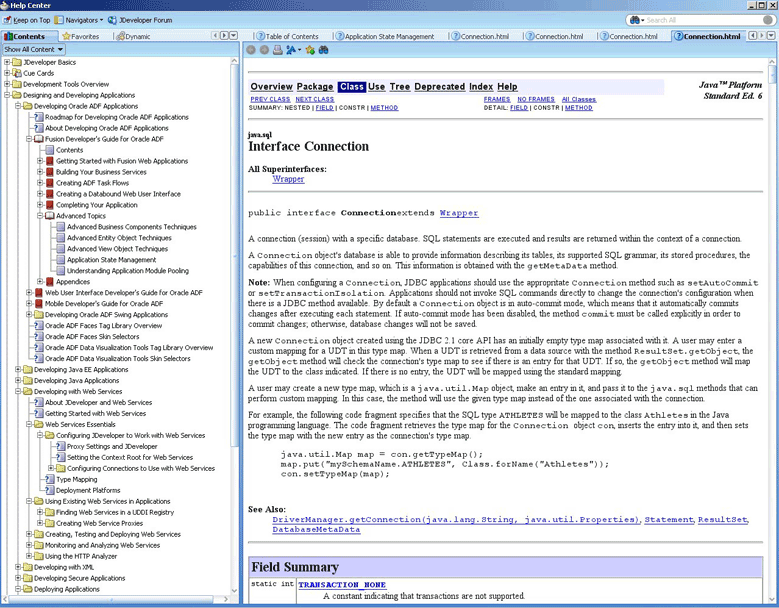Expand the Appendices tree node
The height and width of the screenshot is (608, 779).
[40, 281]
